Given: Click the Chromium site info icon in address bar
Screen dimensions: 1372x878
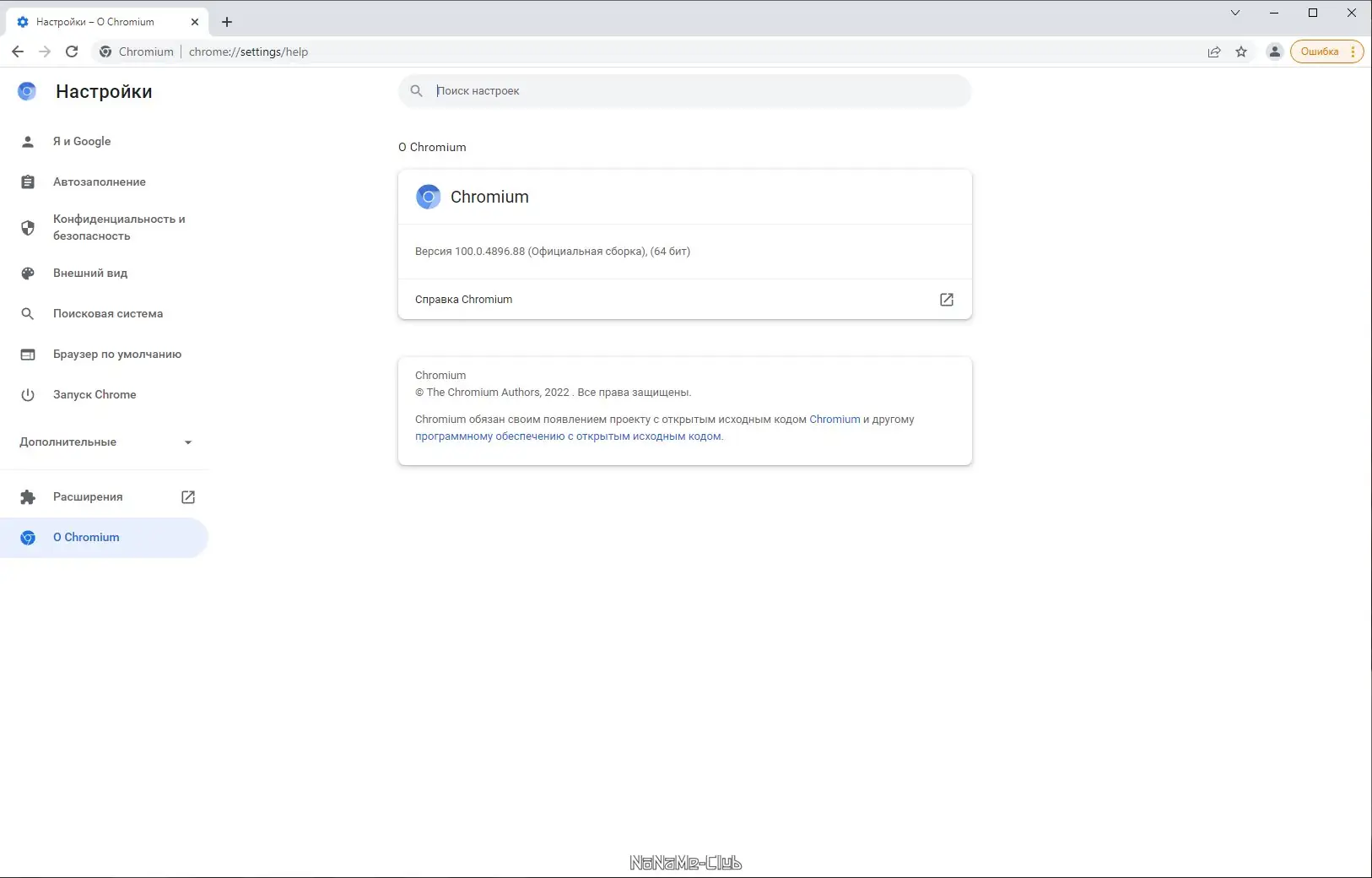Looking at the screenshot, I should tap(105, 51).
